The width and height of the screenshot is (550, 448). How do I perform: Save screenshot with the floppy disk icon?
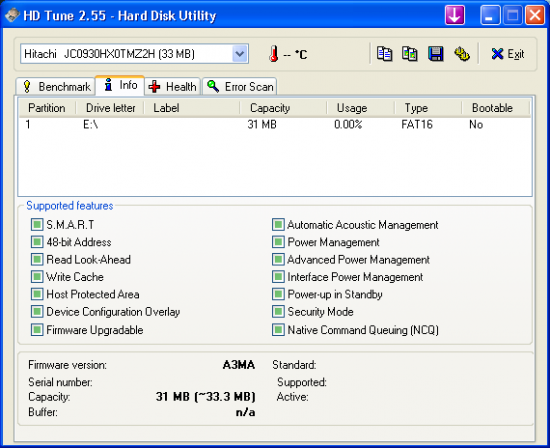[436, 54]
